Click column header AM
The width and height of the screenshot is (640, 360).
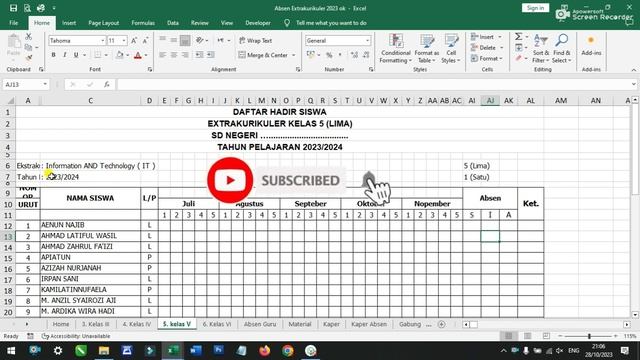tap(561, 100)
